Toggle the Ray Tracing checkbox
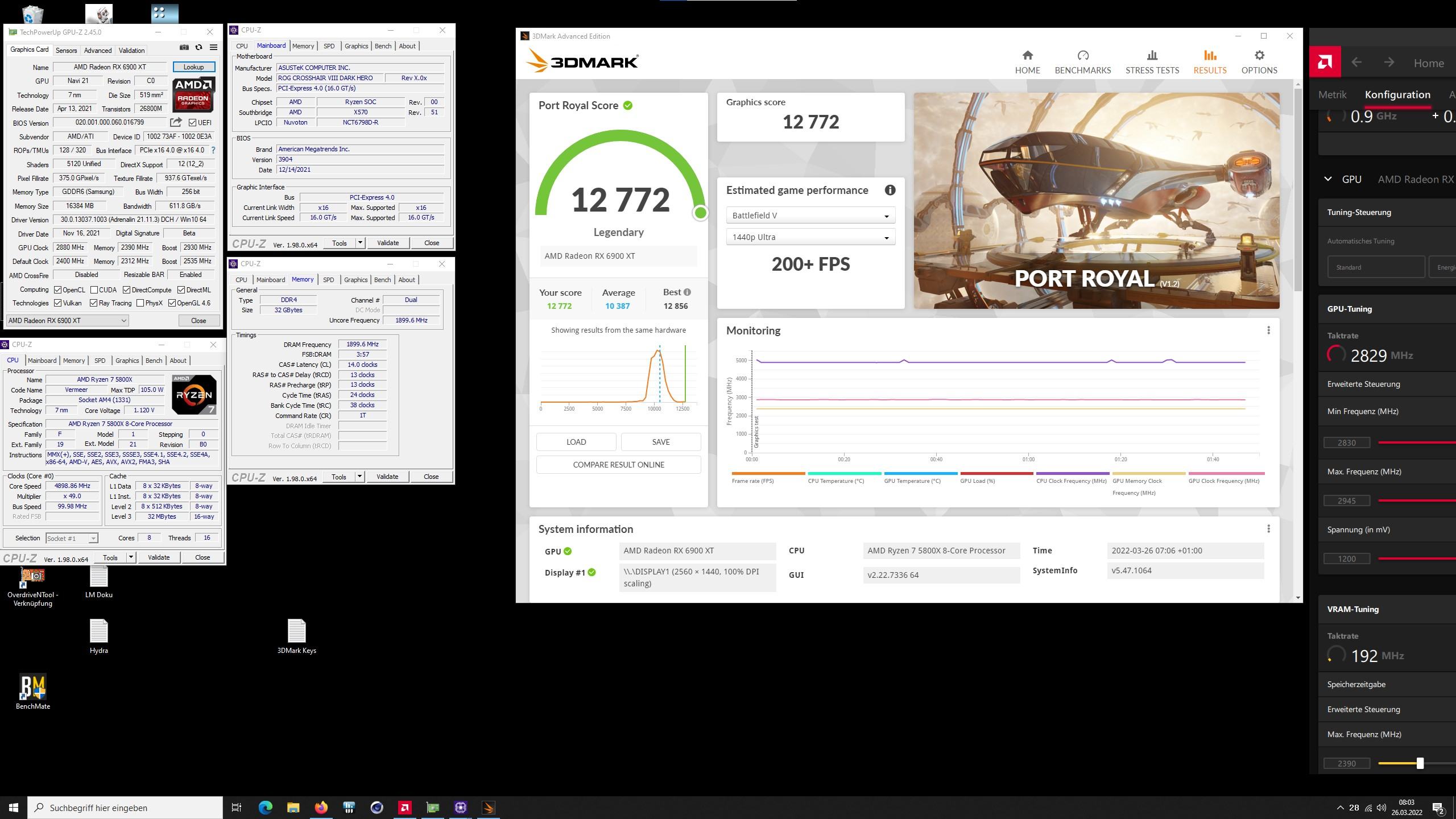 coord(93,303)
